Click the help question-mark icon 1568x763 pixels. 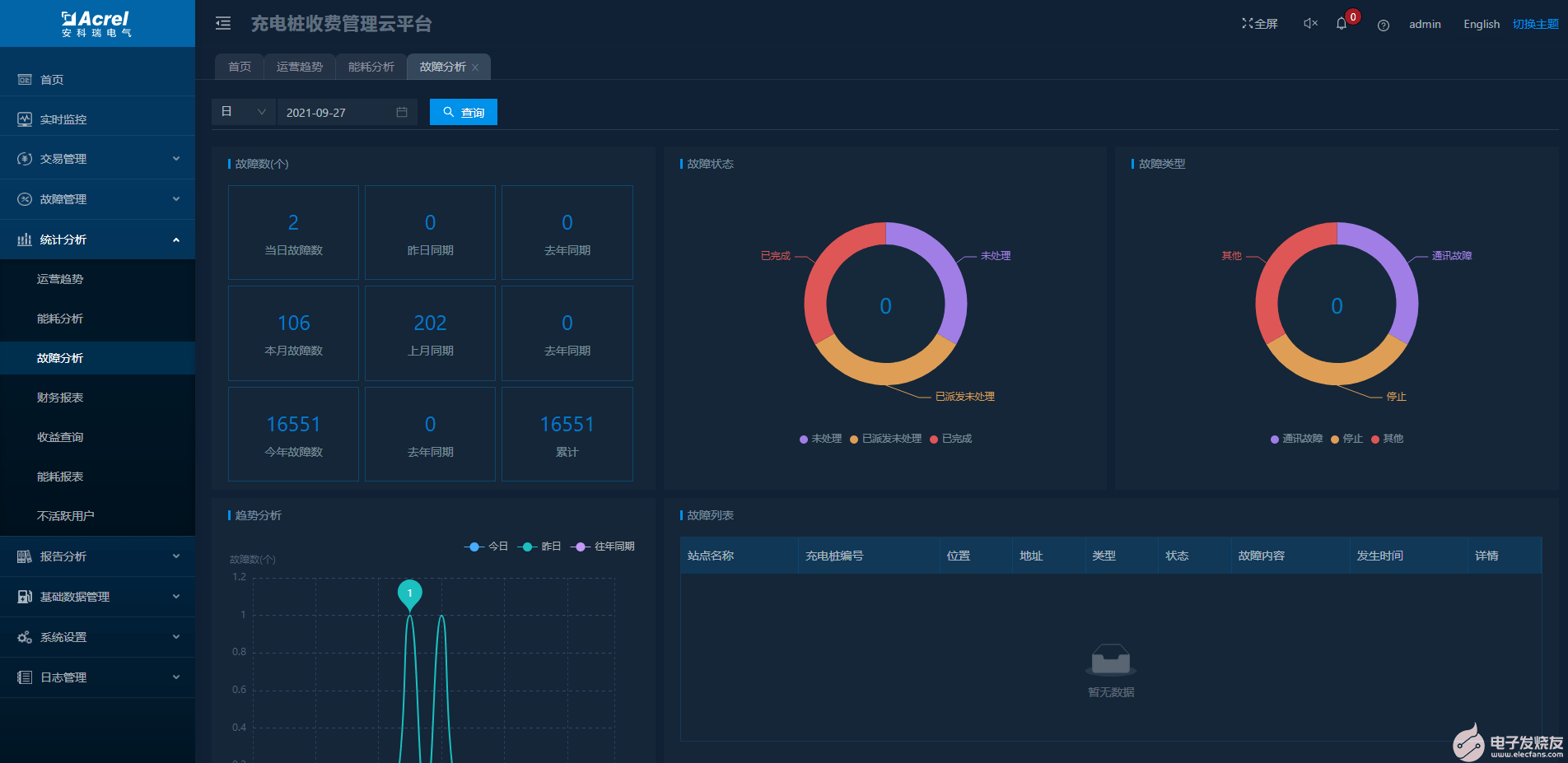tap(1383, 26)
